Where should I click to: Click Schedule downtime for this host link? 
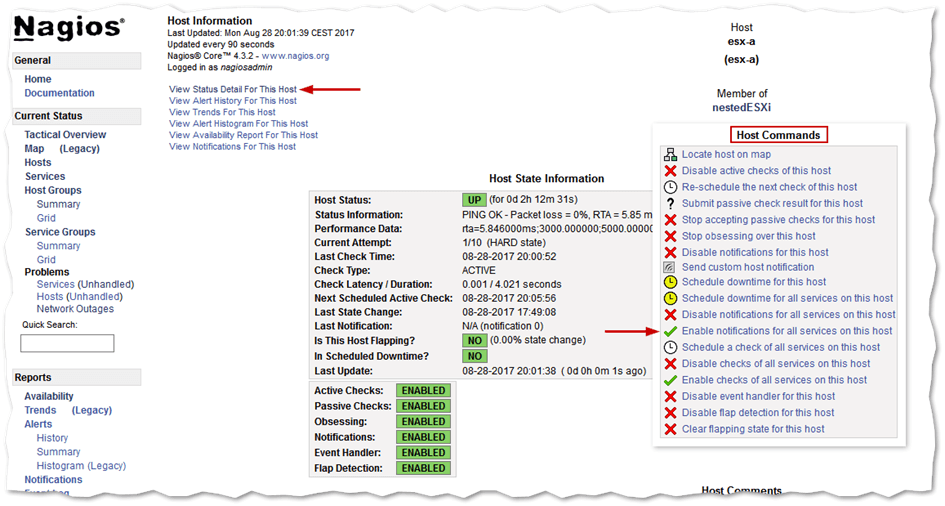click(754, 281)
